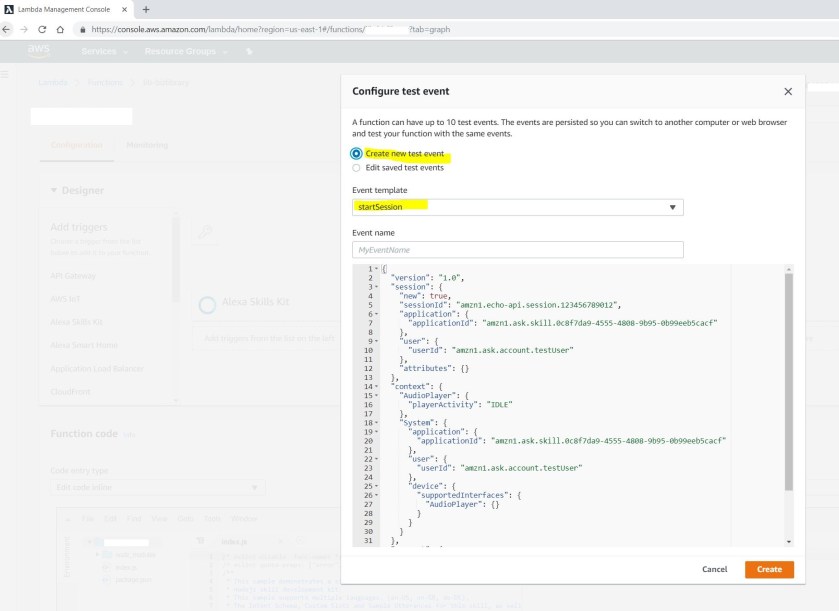Screen dimensions: 839x611
Task: Click the orange Create button
Action: pyautogui.click(x=769, y=569)
